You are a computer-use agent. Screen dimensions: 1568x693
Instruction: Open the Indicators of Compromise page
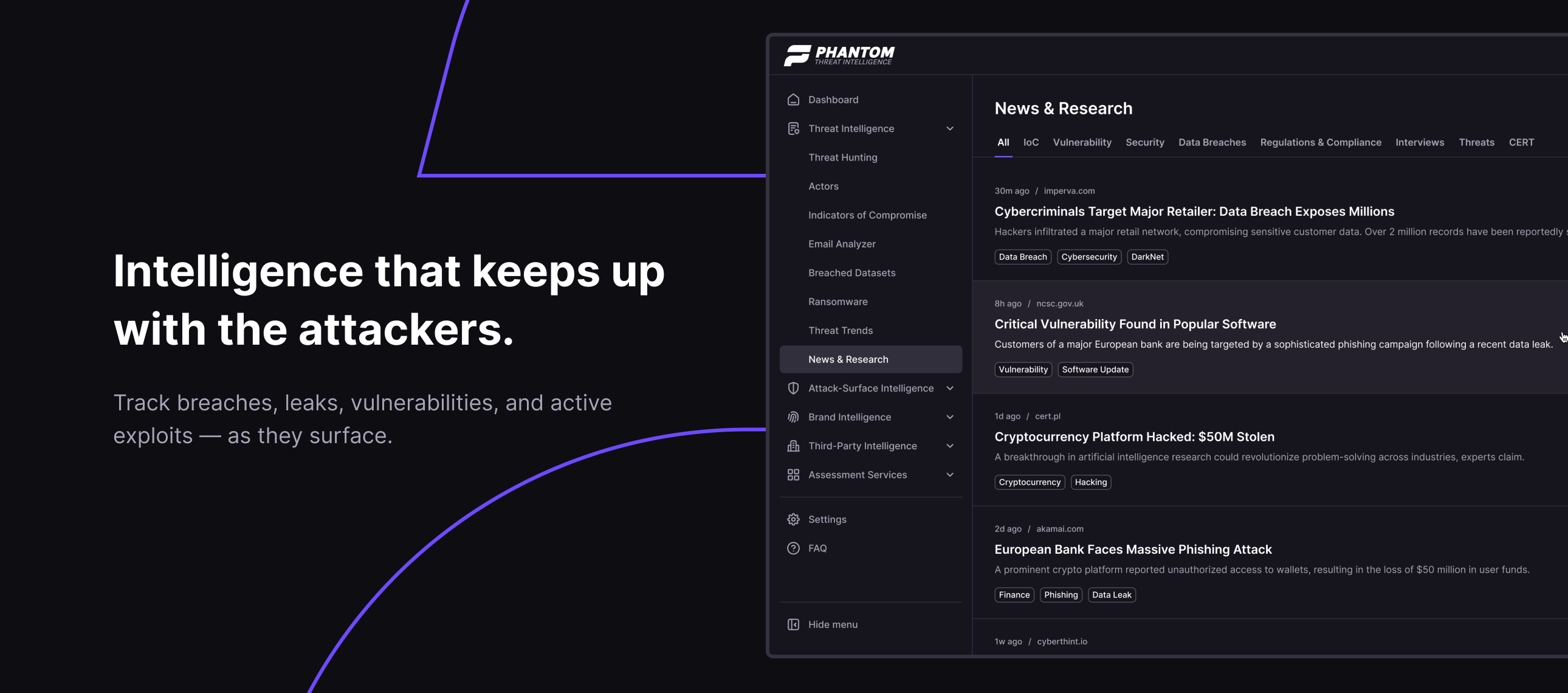(x=867, y=215)
